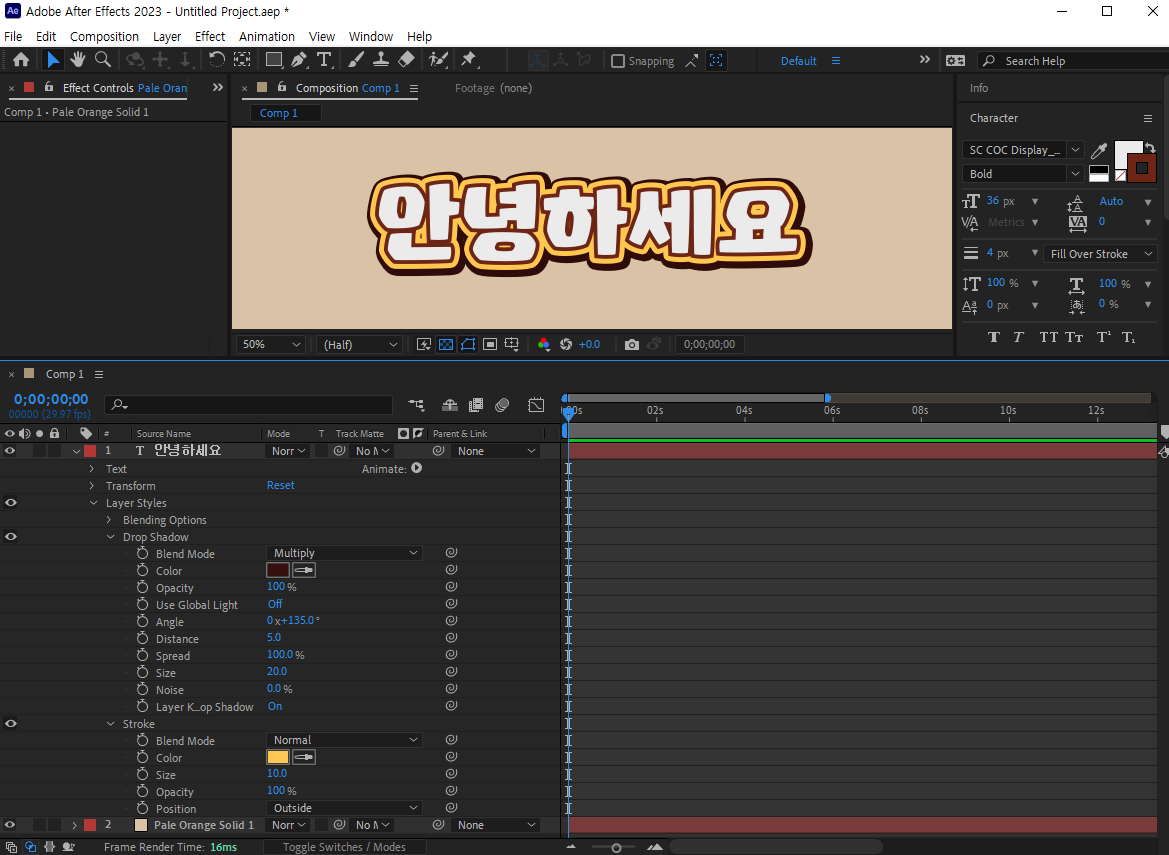Toggle Snapping in the toolbar

click(x=617, y=60)
